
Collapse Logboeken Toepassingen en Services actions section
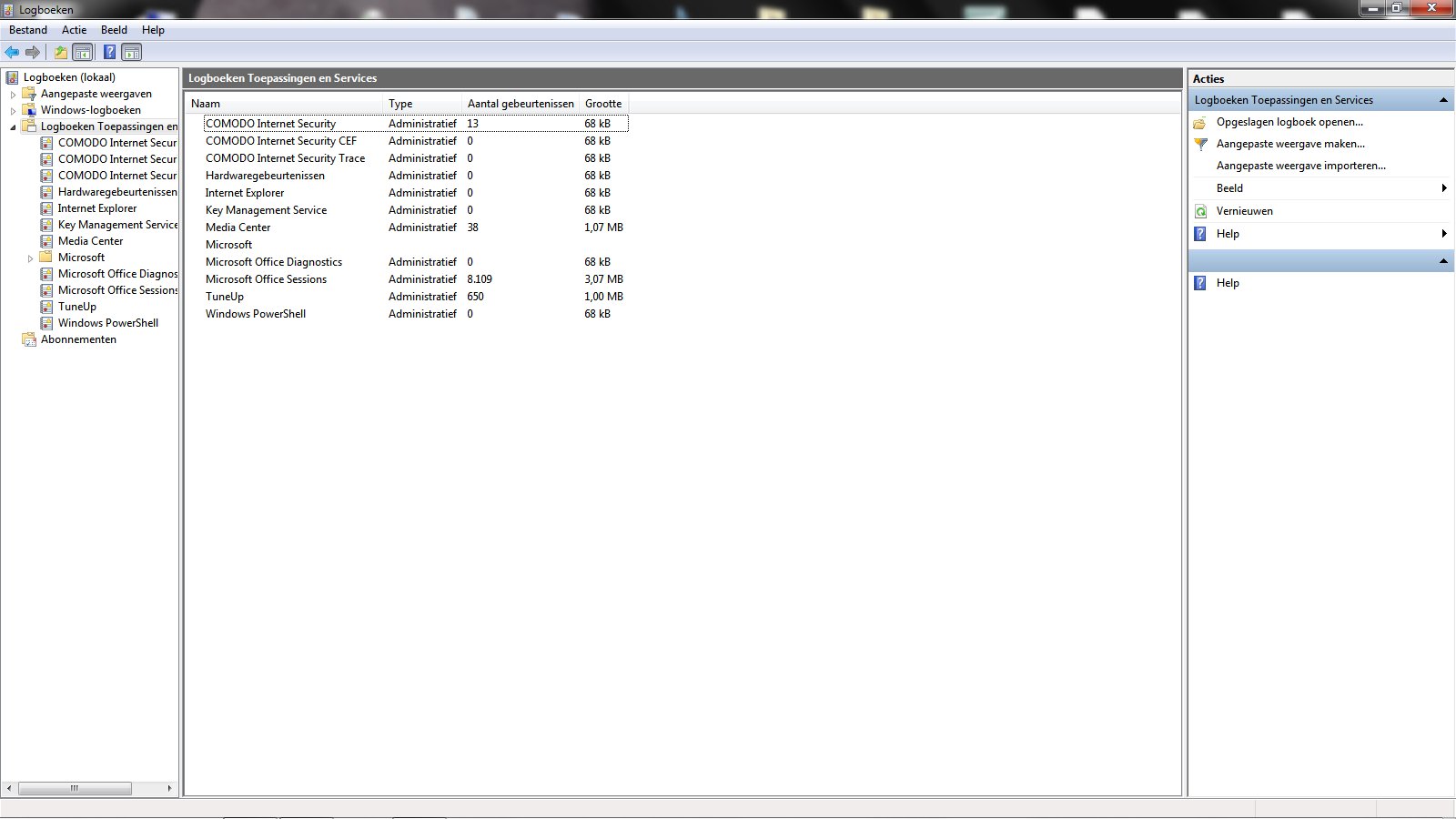[x=1443, y=100]
